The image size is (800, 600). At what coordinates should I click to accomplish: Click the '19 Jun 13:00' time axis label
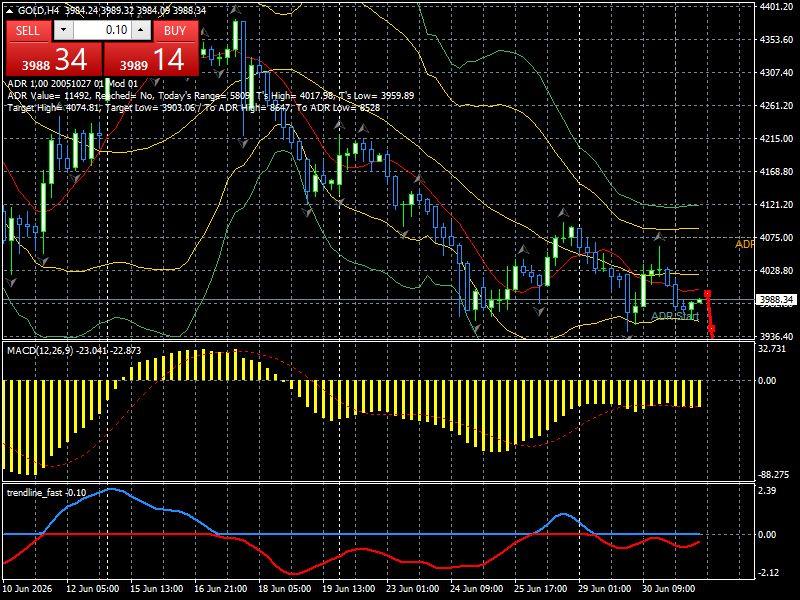348,589
